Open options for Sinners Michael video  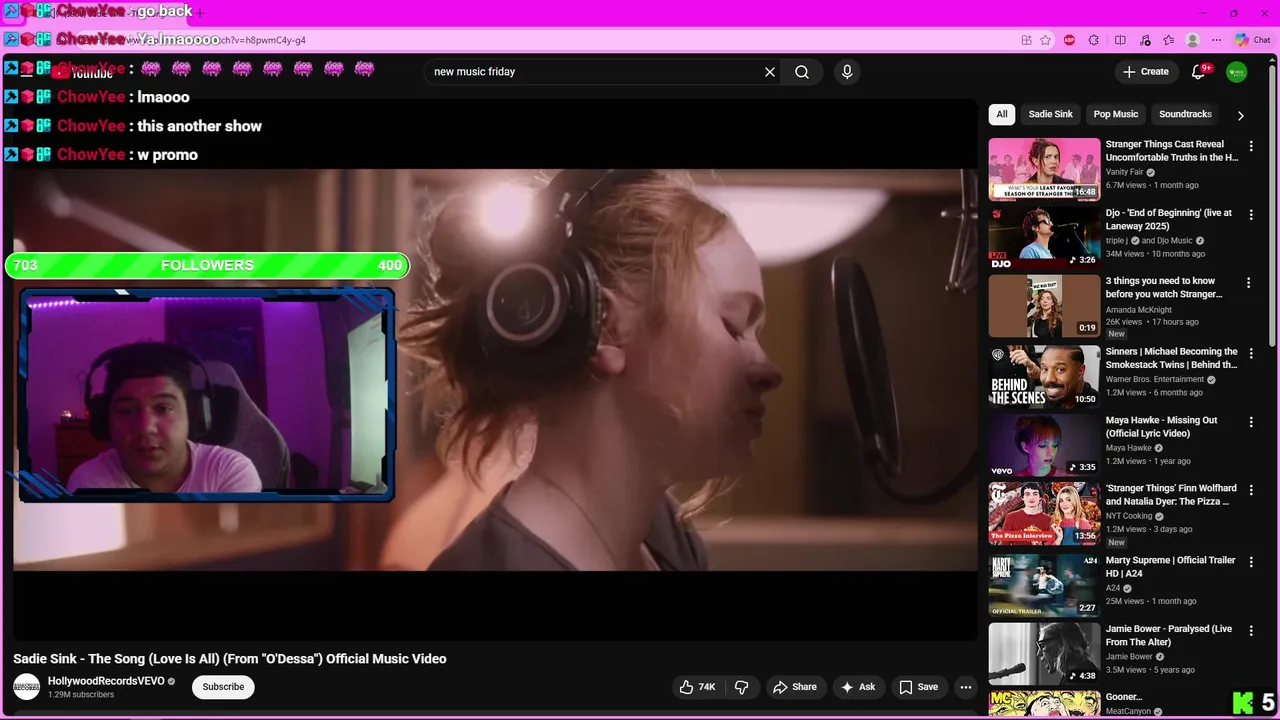point(1250,353)
